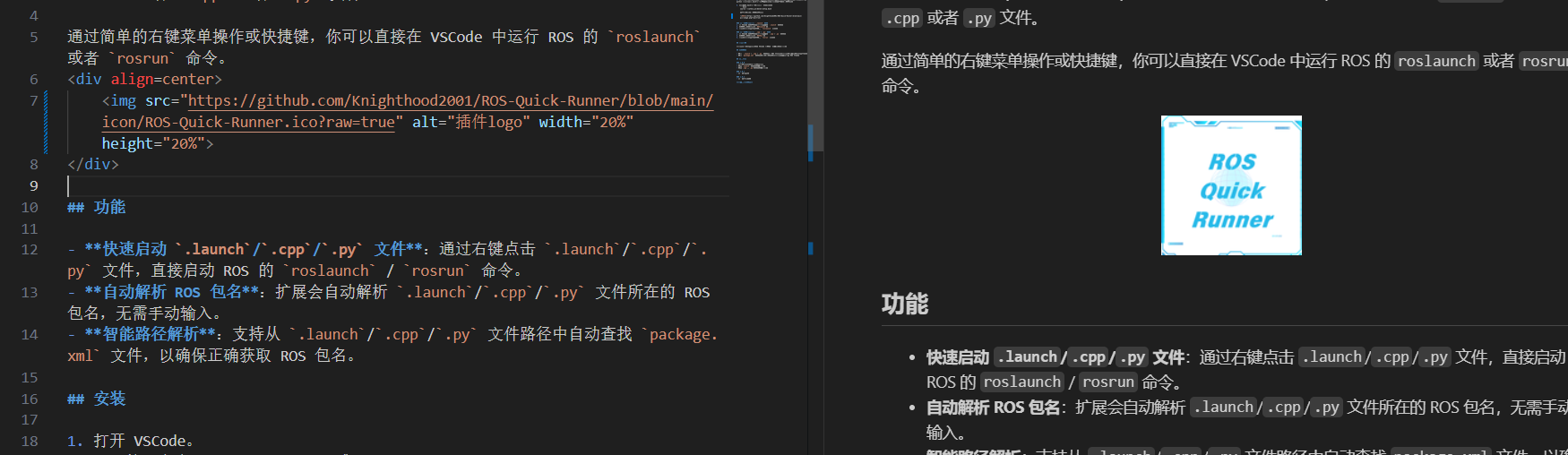Click the closing '</div>' tag in the editor
The width and height of the screenshot is (1568, 455).
[93, 164]
